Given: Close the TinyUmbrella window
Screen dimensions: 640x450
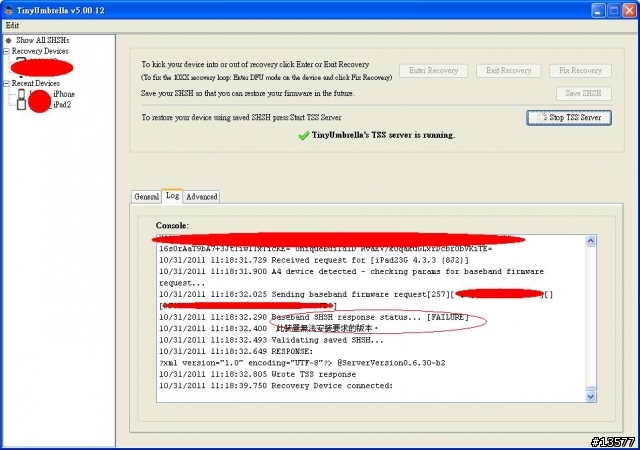Looking at the screenshot, I should click(629, 11).
